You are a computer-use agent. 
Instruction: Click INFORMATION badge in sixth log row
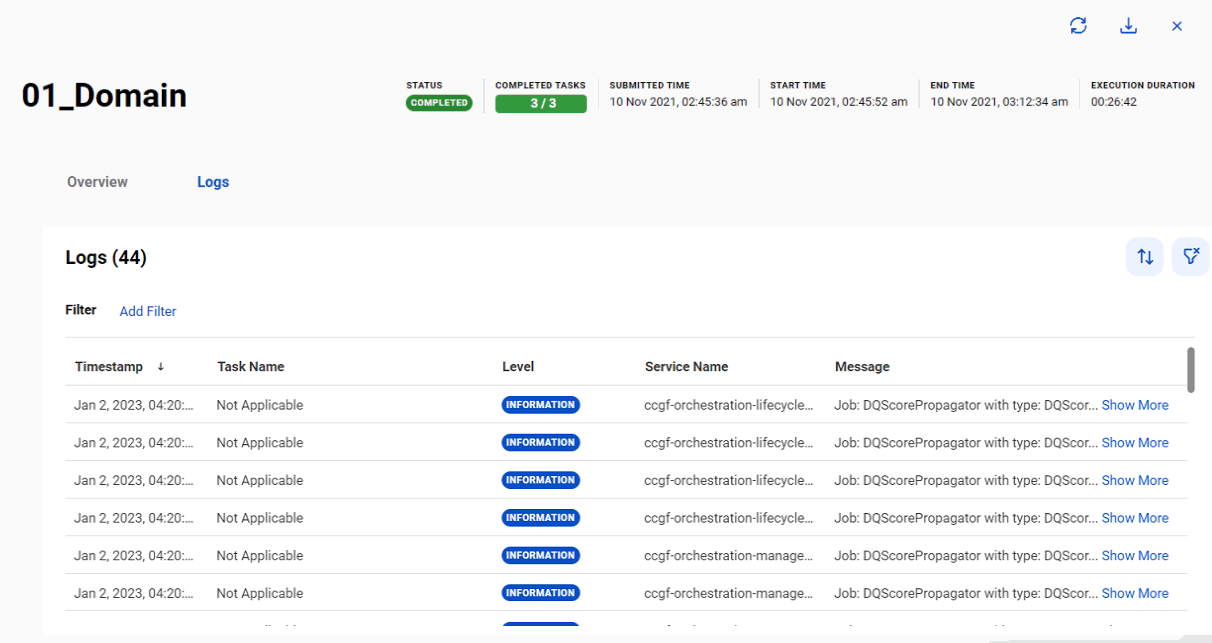coord(541,593)
